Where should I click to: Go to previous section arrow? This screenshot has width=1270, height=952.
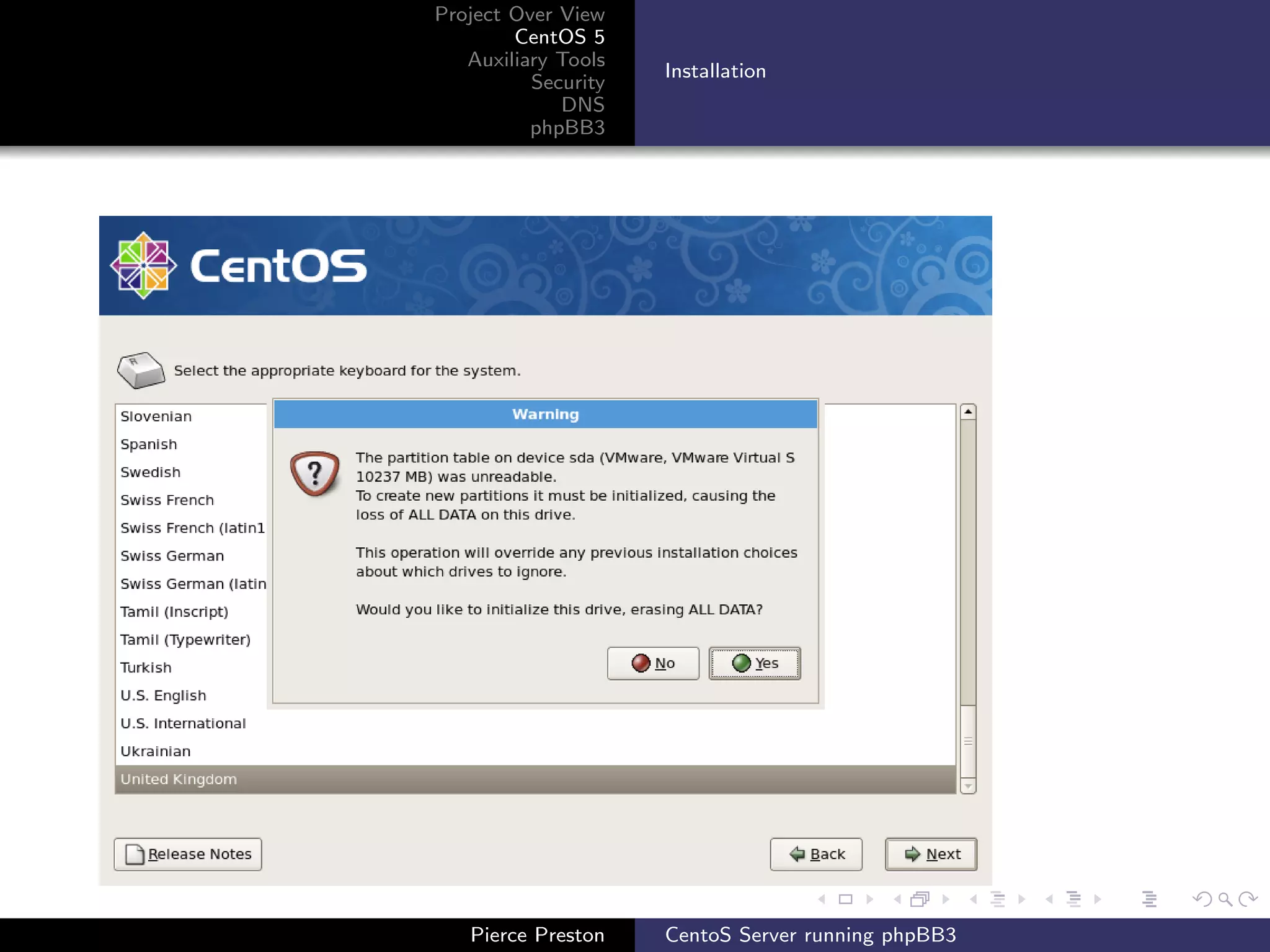coord(1049,899)
